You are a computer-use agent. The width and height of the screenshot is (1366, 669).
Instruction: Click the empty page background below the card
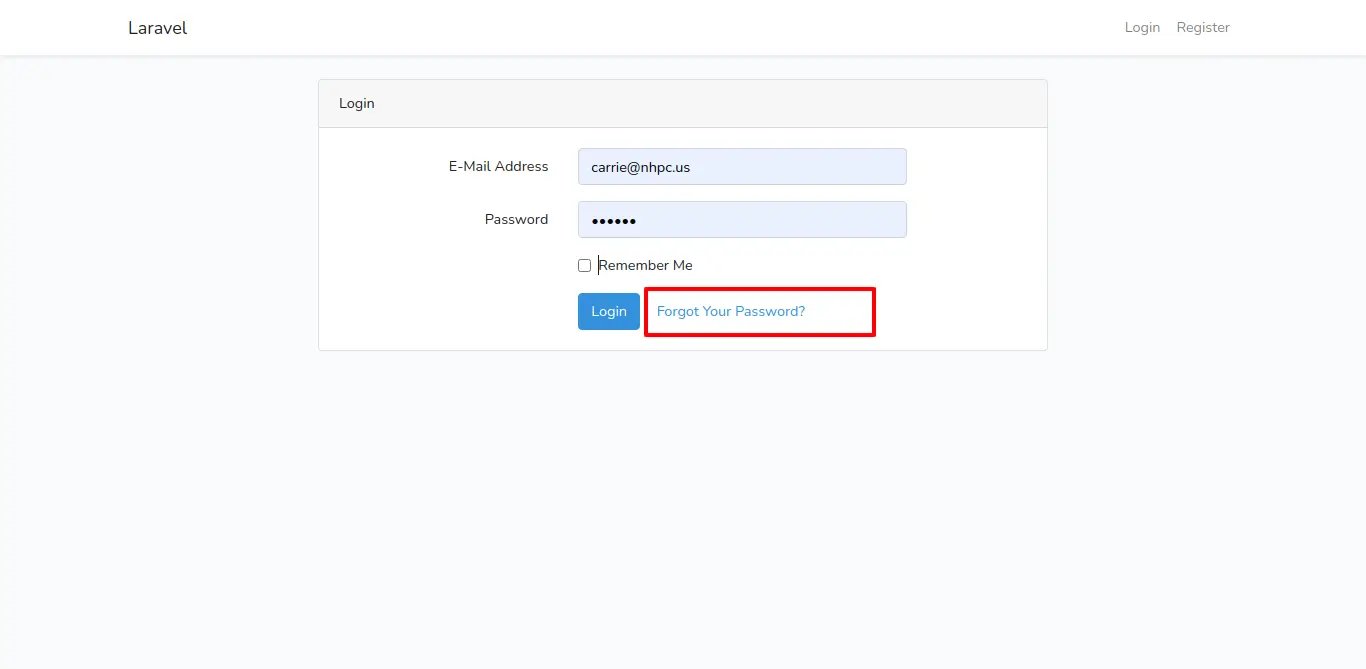coord(683,500)
